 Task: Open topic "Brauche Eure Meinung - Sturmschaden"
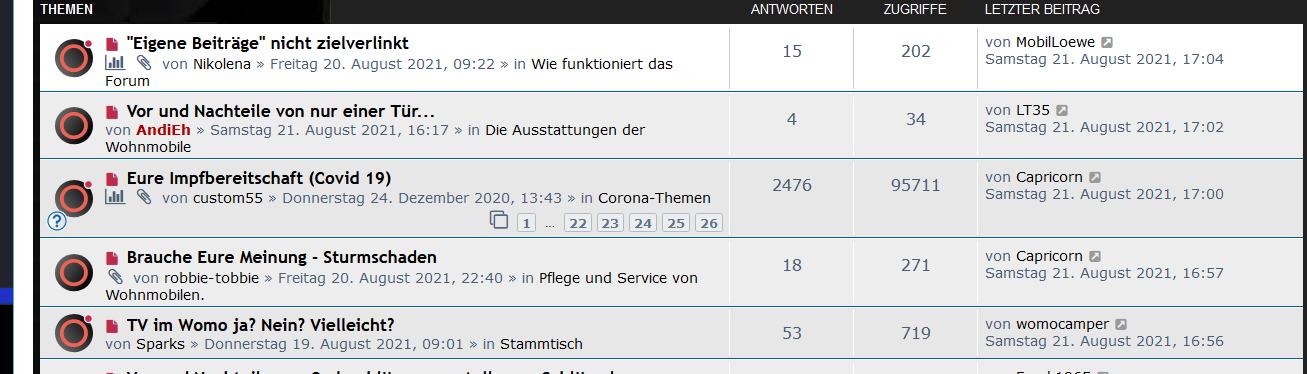coord(282,258)
